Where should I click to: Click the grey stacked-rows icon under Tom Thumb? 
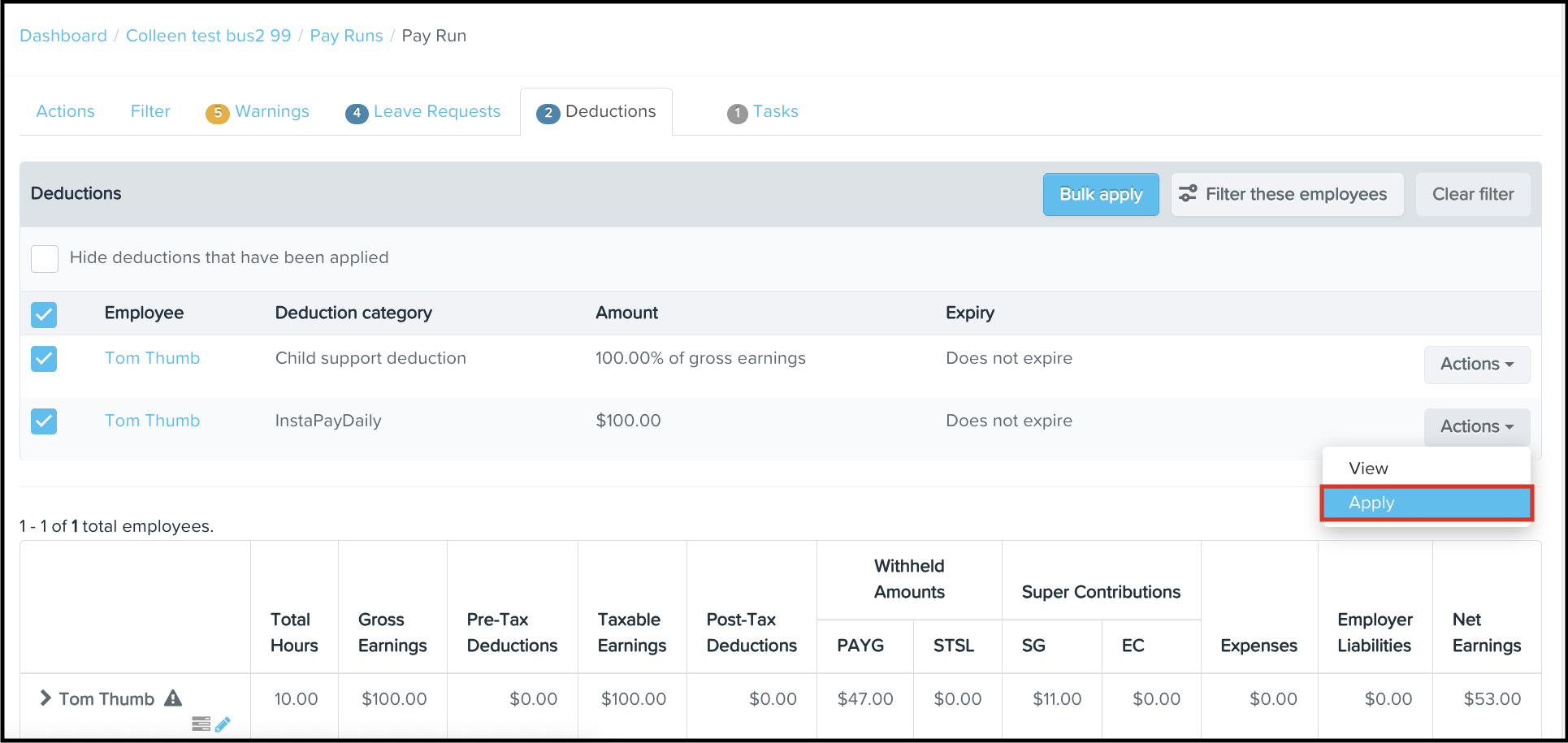(201, 724)
